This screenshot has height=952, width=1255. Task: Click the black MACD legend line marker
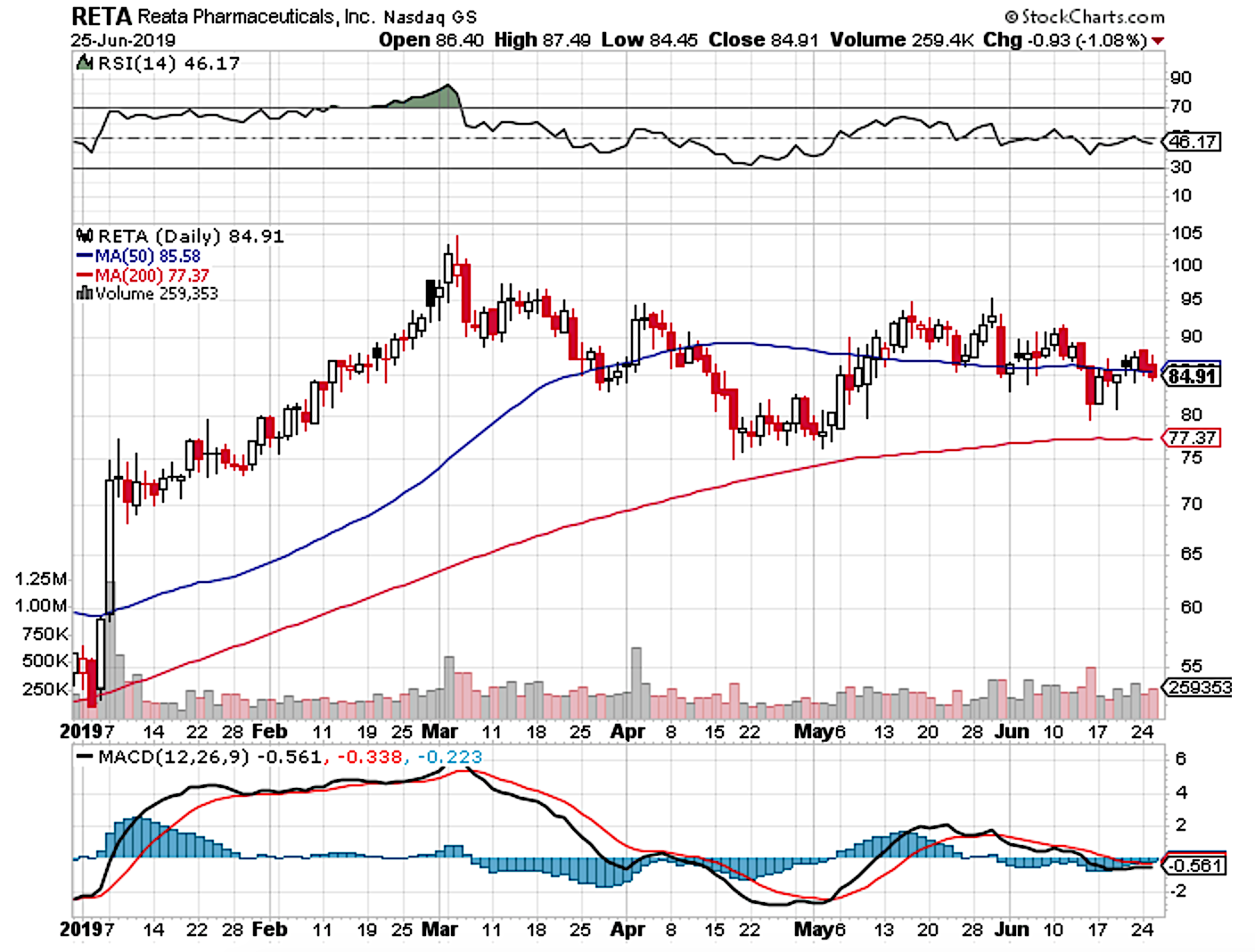coord(86,757)
